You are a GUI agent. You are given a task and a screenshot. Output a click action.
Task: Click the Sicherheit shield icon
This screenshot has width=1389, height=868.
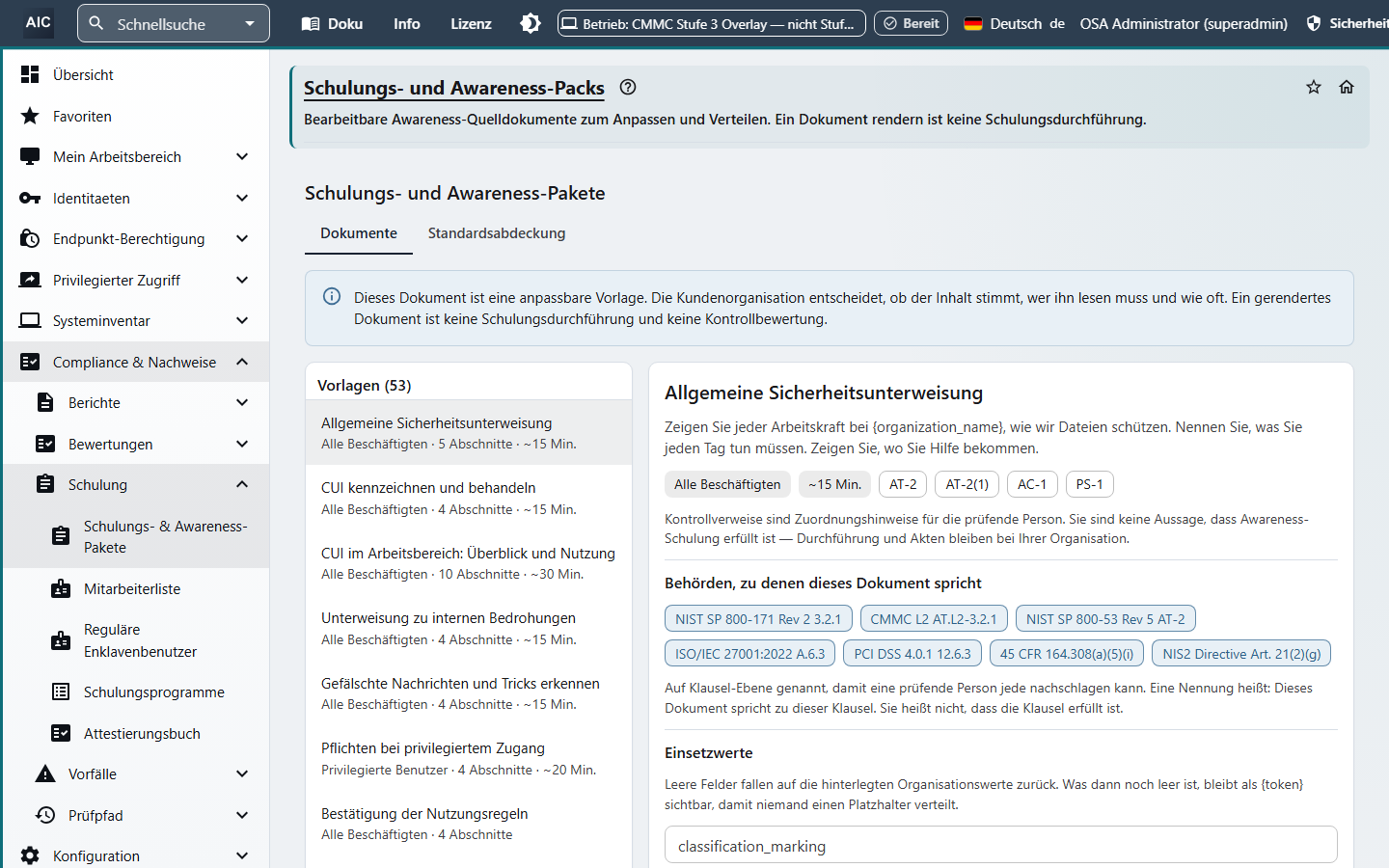[1313, 23]
